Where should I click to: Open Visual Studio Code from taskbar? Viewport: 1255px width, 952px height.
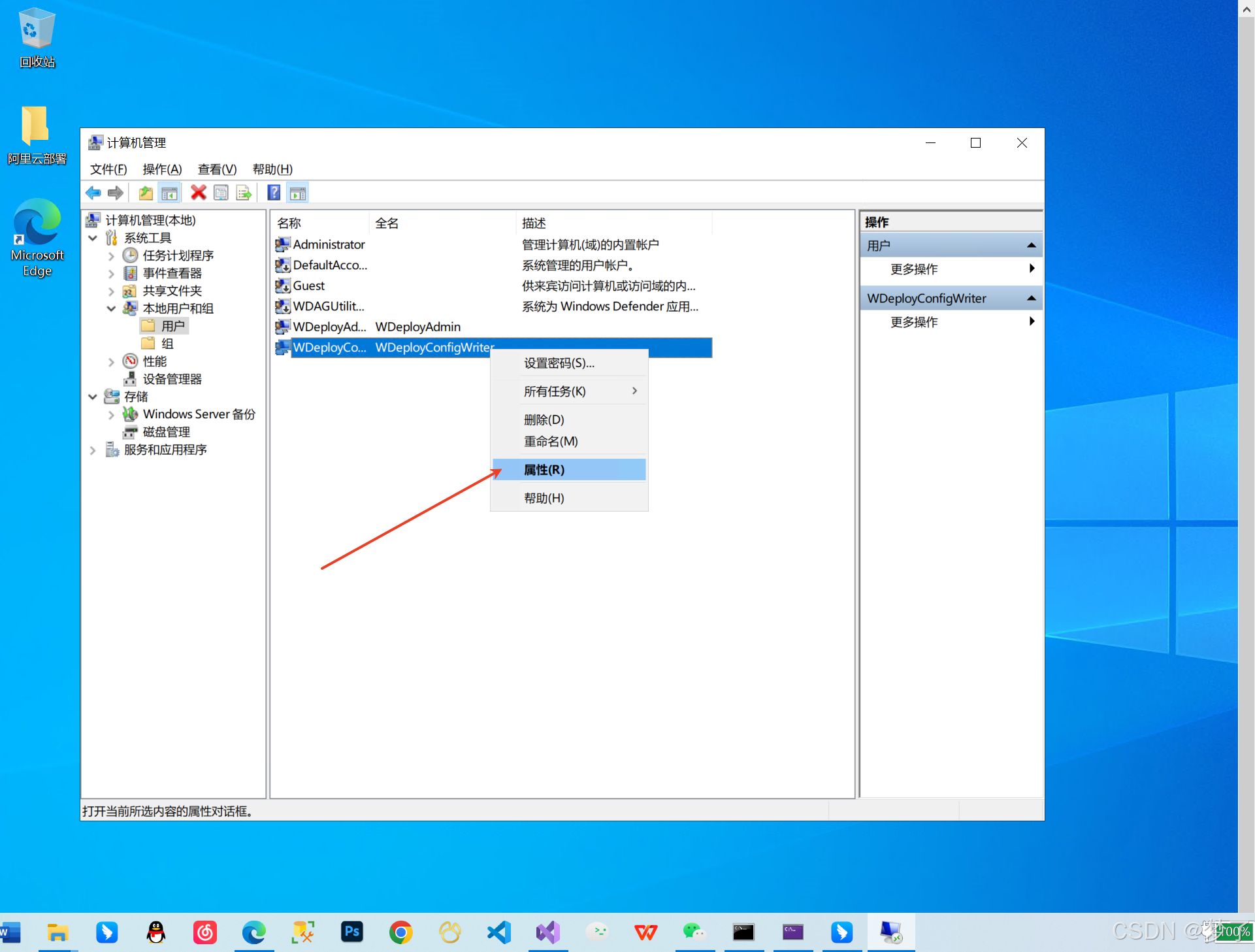tap(499, 932)
